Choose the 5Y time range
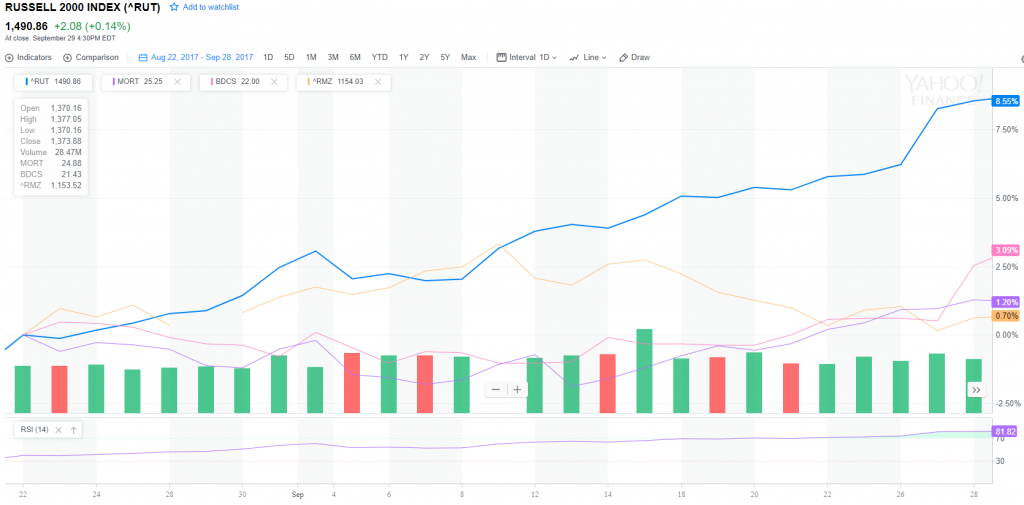Viewport: 1024px width, 505px height. pyautogui.click(x=445, y=57)
